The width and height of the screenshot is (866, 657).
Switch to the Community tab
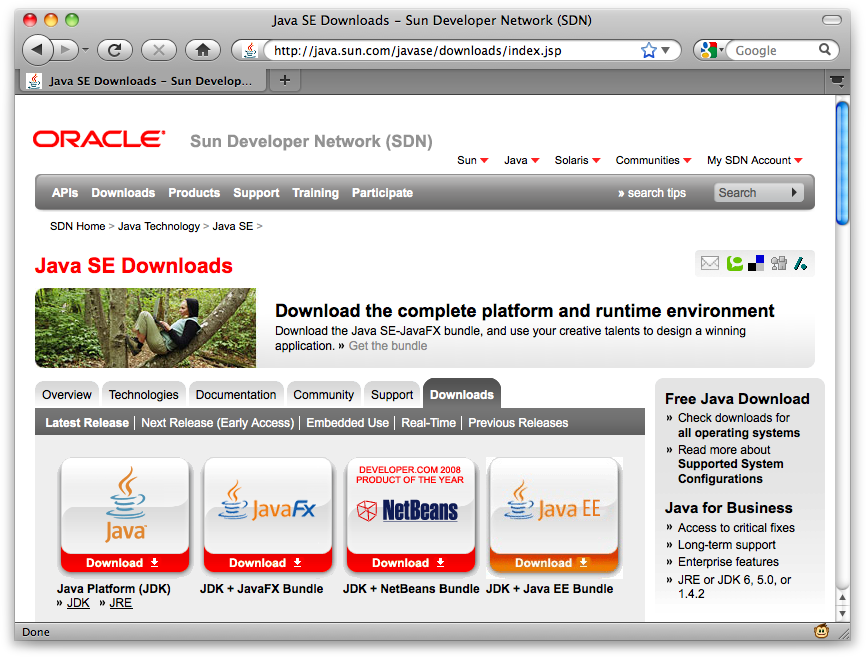(324, 395)
